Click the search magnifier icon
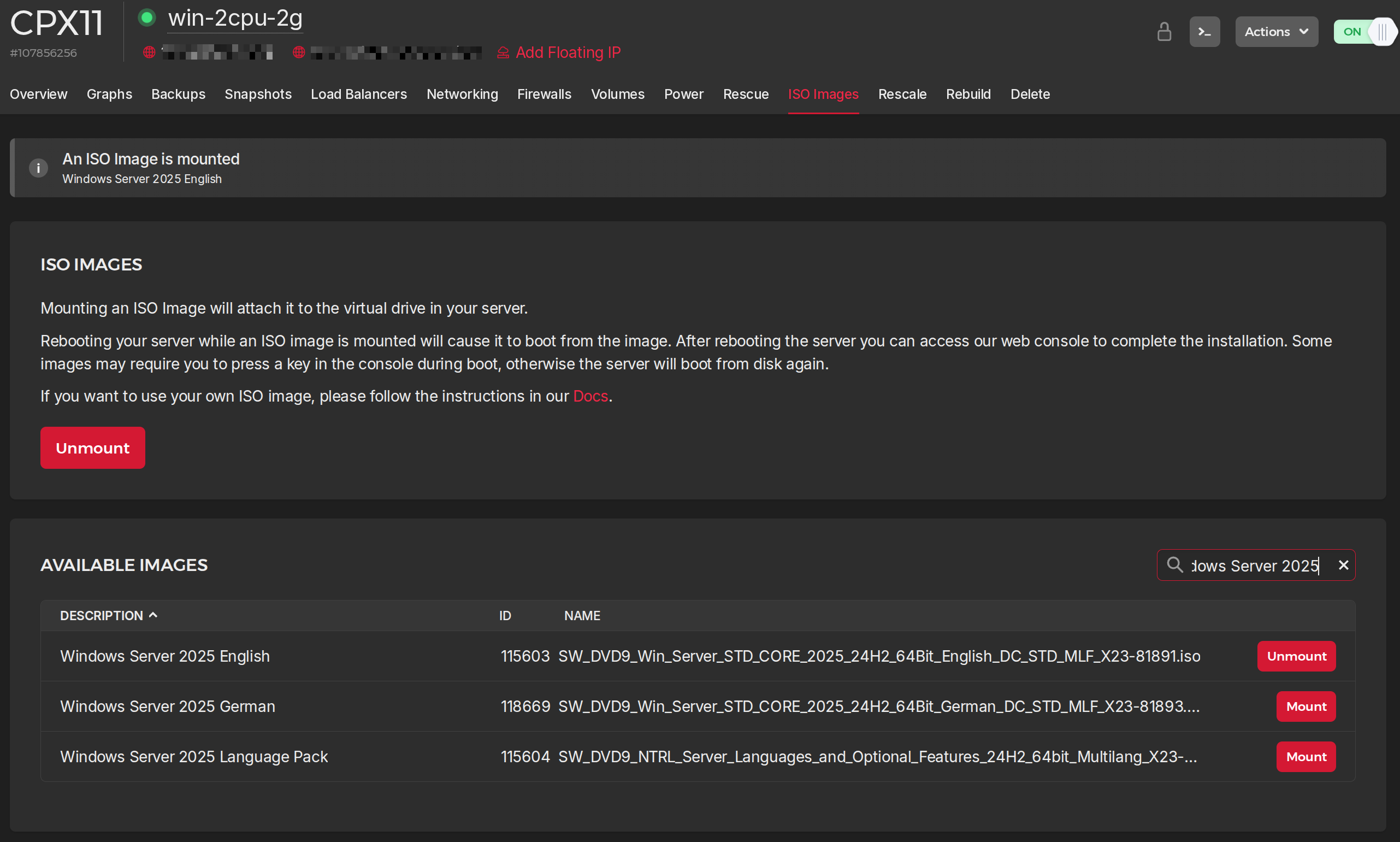Viewport: 1400px width, 842px height. [x=1174, y=564]
